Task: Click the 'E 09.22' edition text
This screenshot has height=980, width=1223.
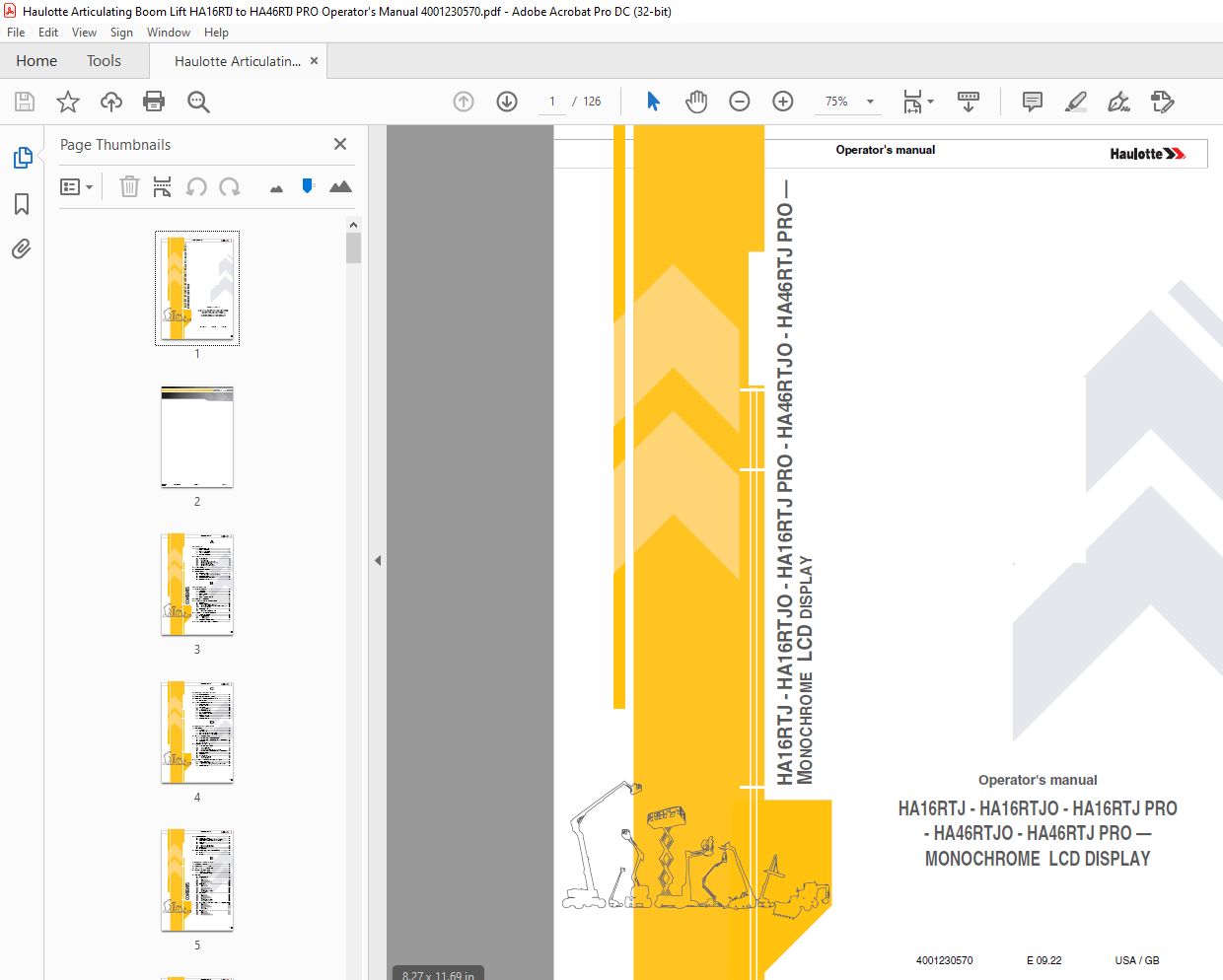Action: pos(1043,960)
